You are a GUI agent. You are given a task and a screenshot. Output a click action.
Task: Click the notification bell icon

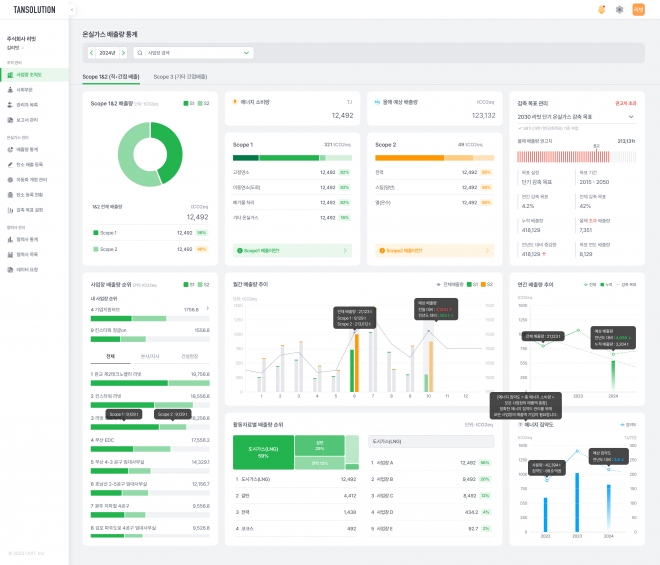click(602, 9)
